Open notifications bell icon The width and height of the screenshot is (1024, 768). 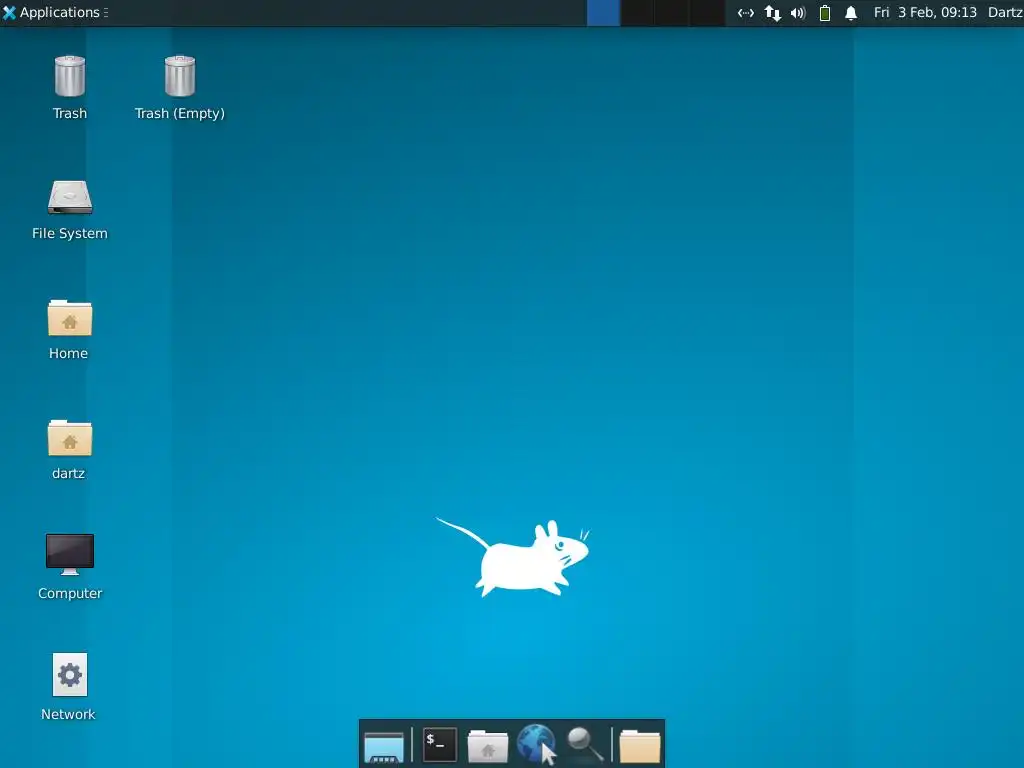pyautogui.click(x=851, y=12)
